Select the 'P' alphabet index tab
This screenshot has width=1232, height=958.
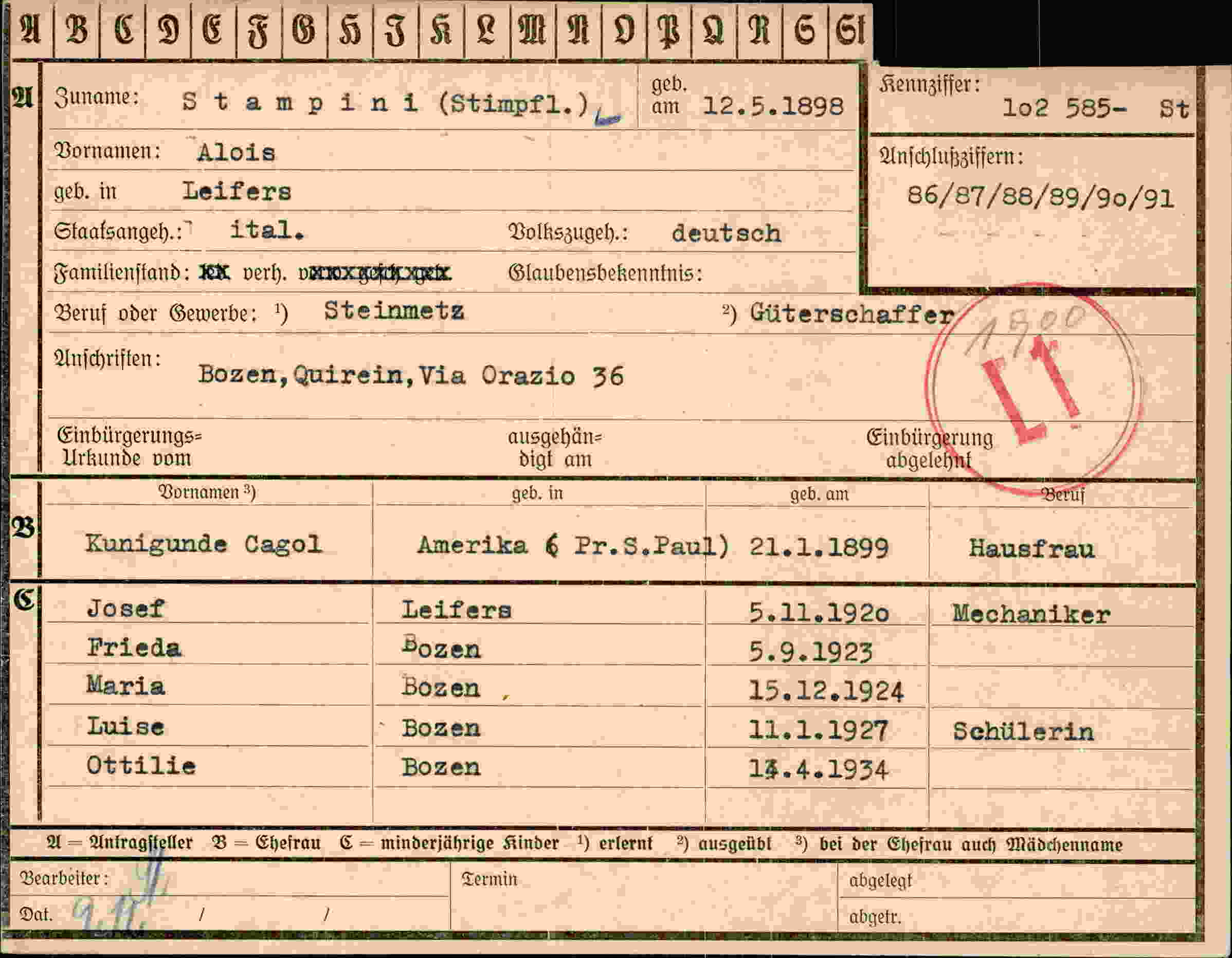tap(669, 29)
